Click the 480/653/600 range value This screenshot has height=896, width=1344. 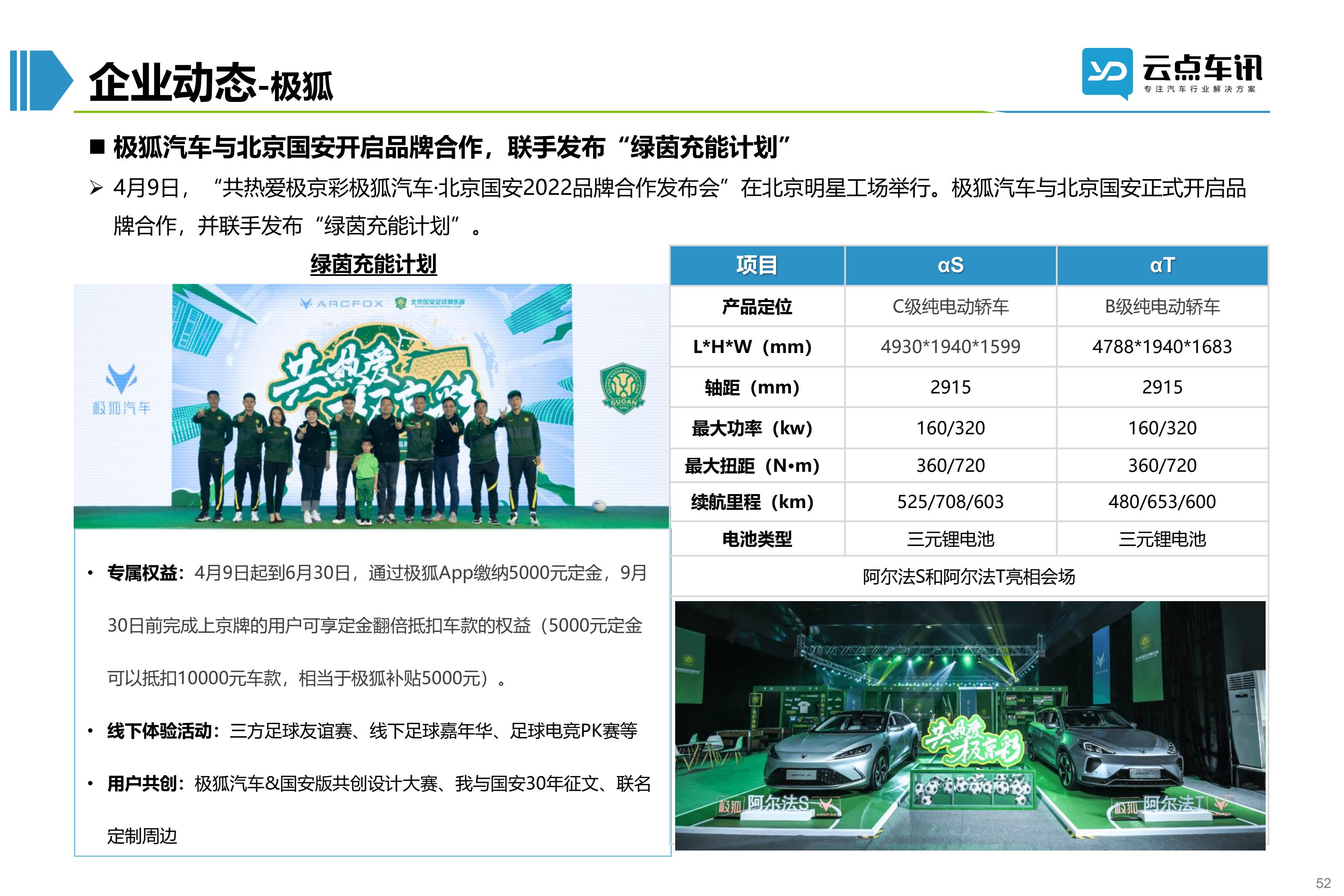point(1162,502)
